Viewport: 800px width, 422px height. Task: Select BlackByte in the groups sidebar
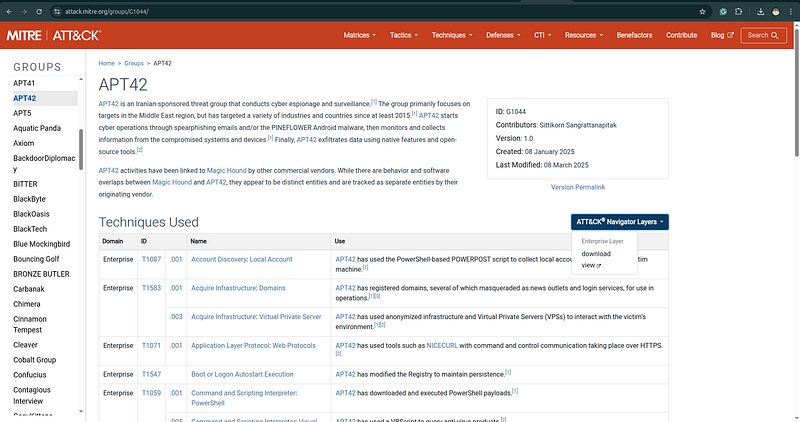tap(29, 199)
